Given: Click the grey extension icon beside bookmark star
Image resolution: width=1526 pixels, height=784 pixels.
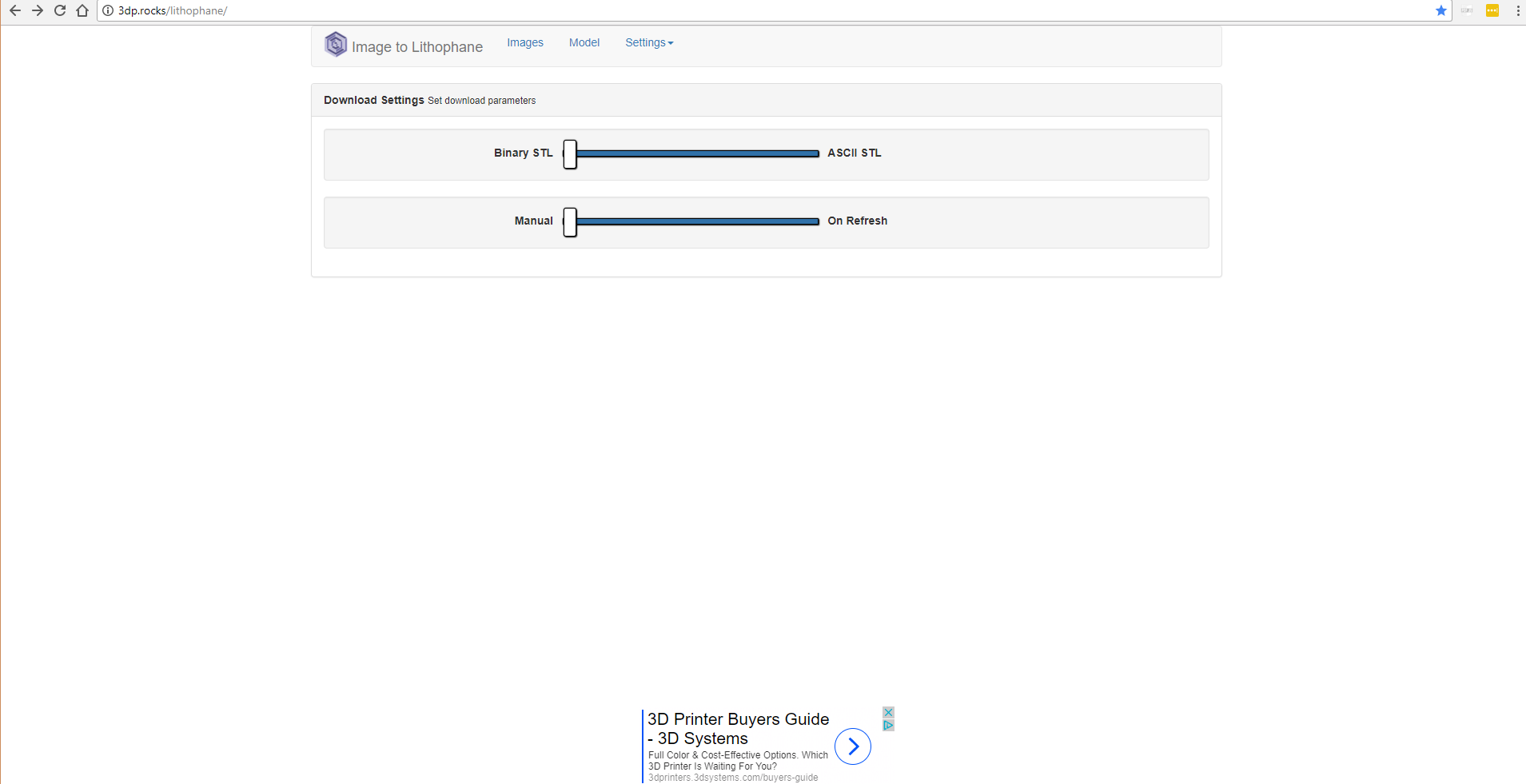Looking at the screenshot, I should click(x=1467, y=10).
